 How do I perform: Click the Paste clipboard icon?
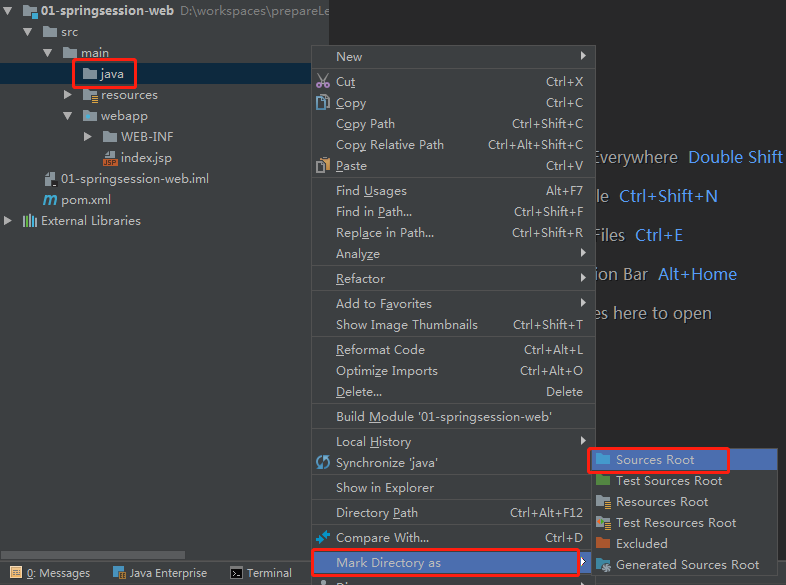point(322,166)
